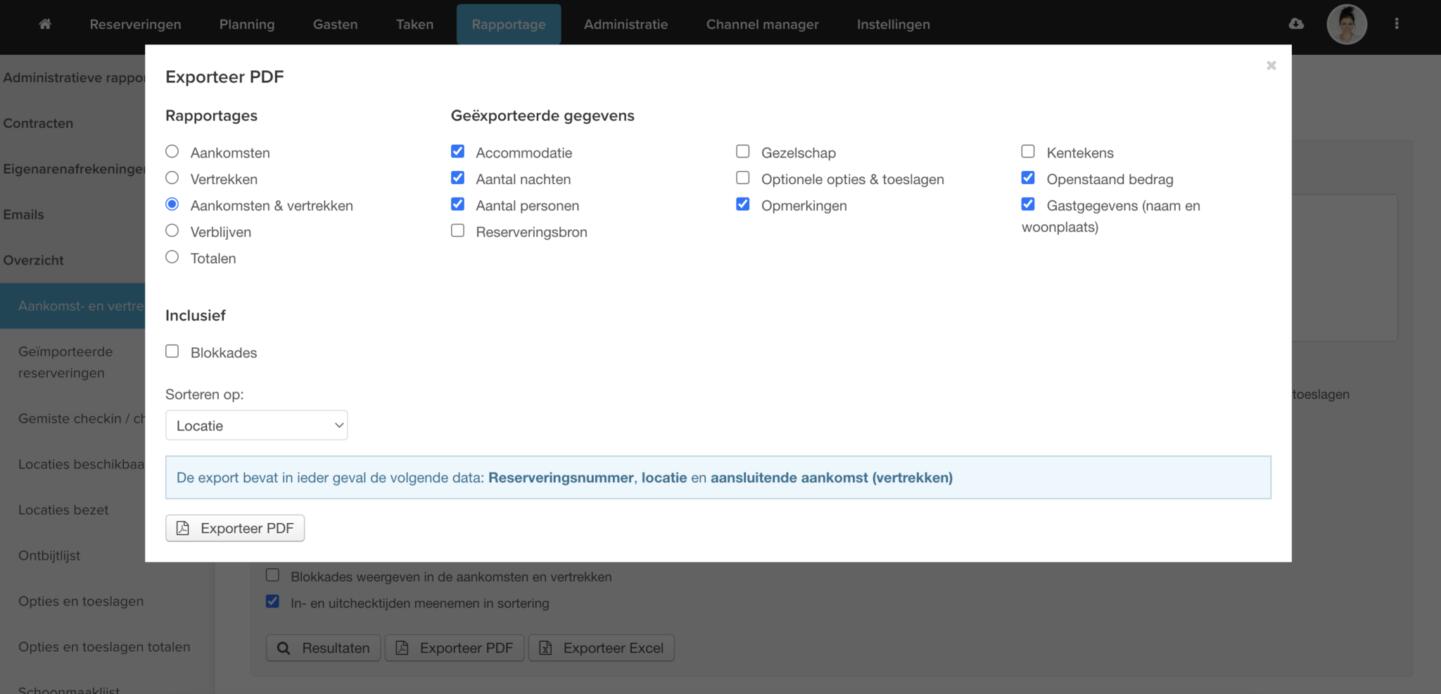Toggle the Gezelschap checkbox
1441x694 pixels.
point(743,152)
